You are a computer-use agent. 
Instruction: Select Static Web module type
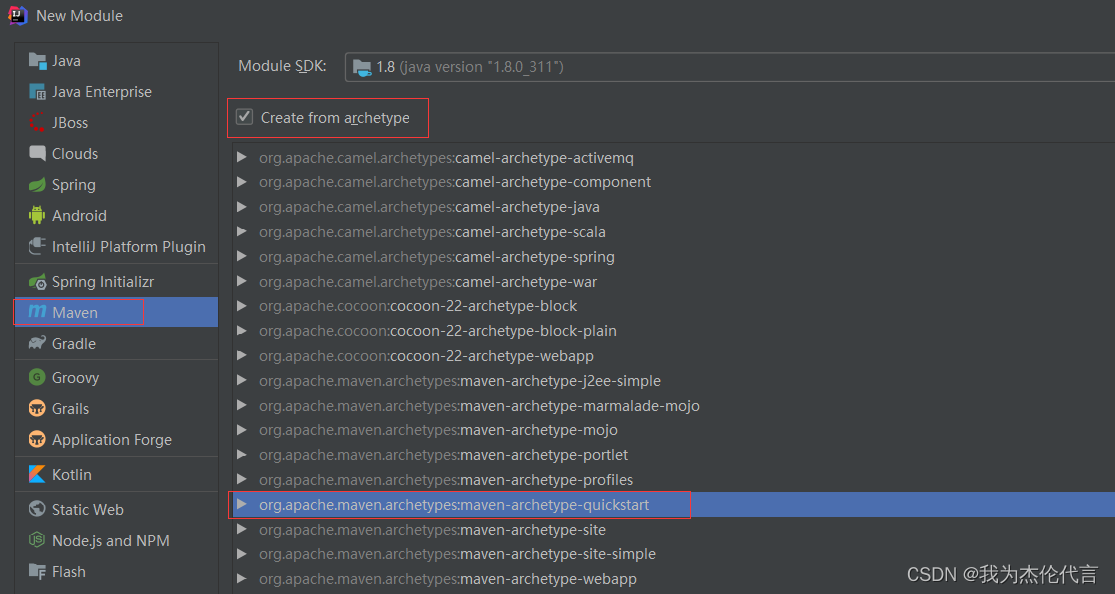(117, 509)
